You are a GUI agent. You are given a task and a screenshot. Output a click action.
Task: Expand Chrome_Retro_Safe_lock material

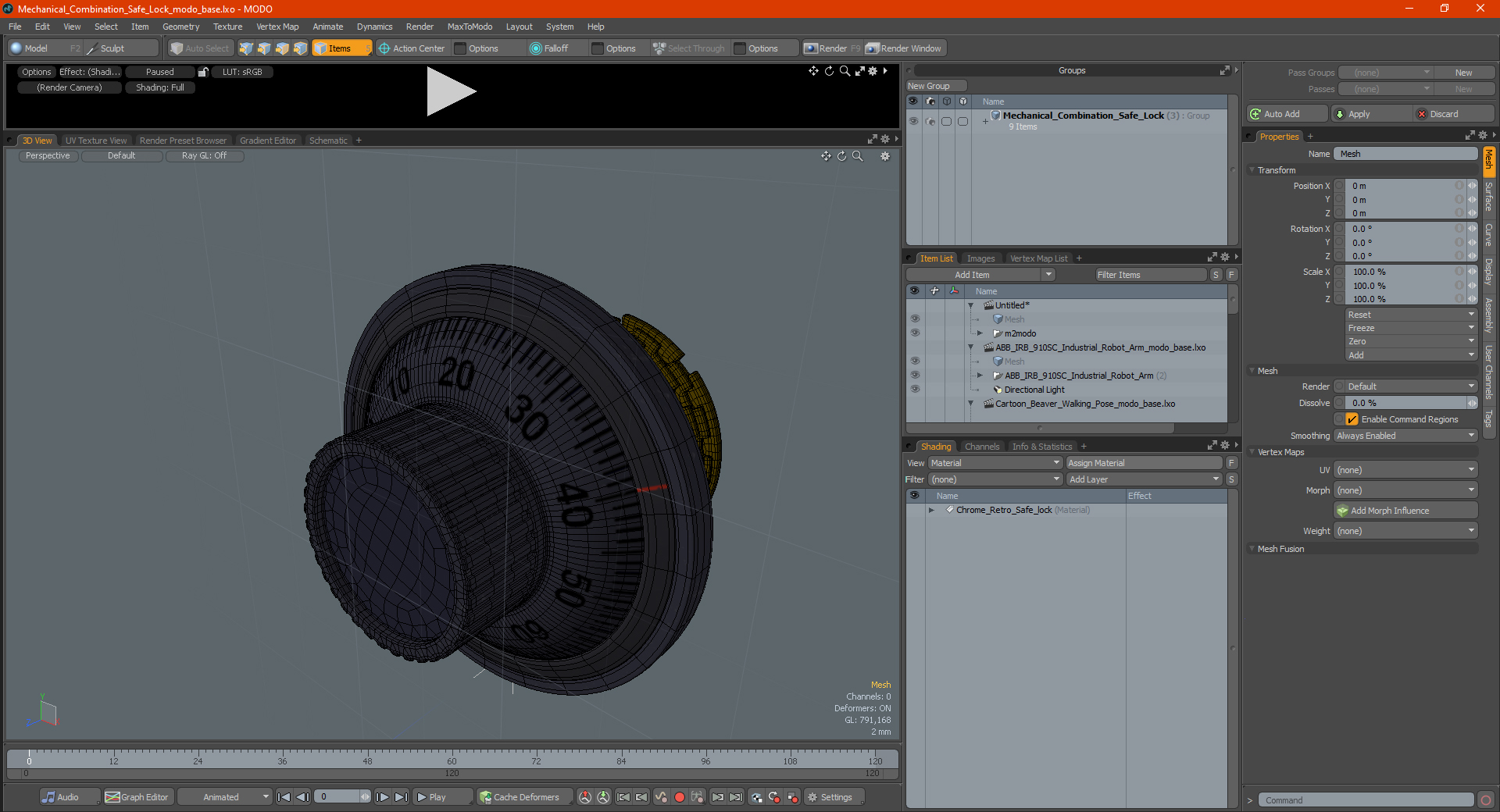pyautogui.click(x=931, y=510)
